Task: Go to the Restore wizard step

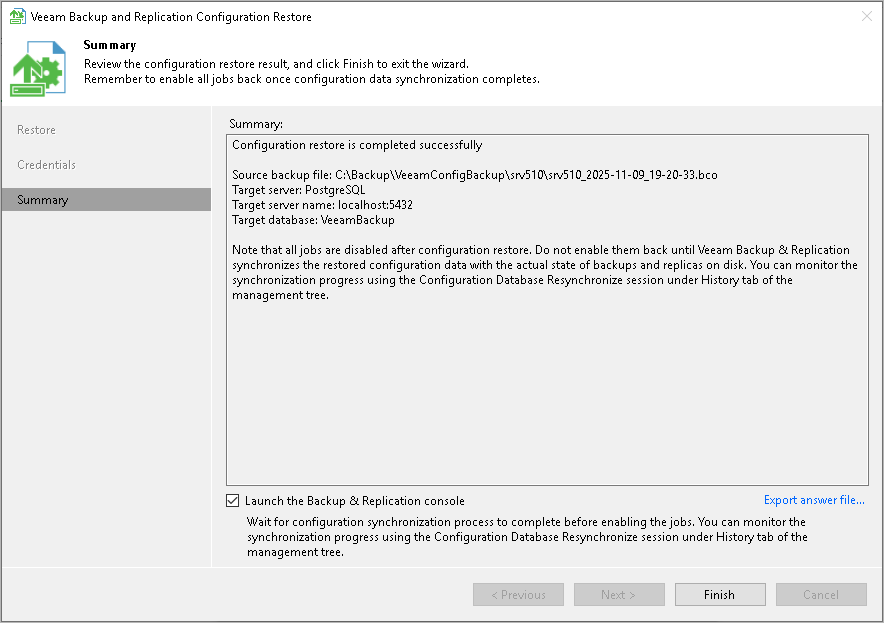Action: tap(37, 130)
